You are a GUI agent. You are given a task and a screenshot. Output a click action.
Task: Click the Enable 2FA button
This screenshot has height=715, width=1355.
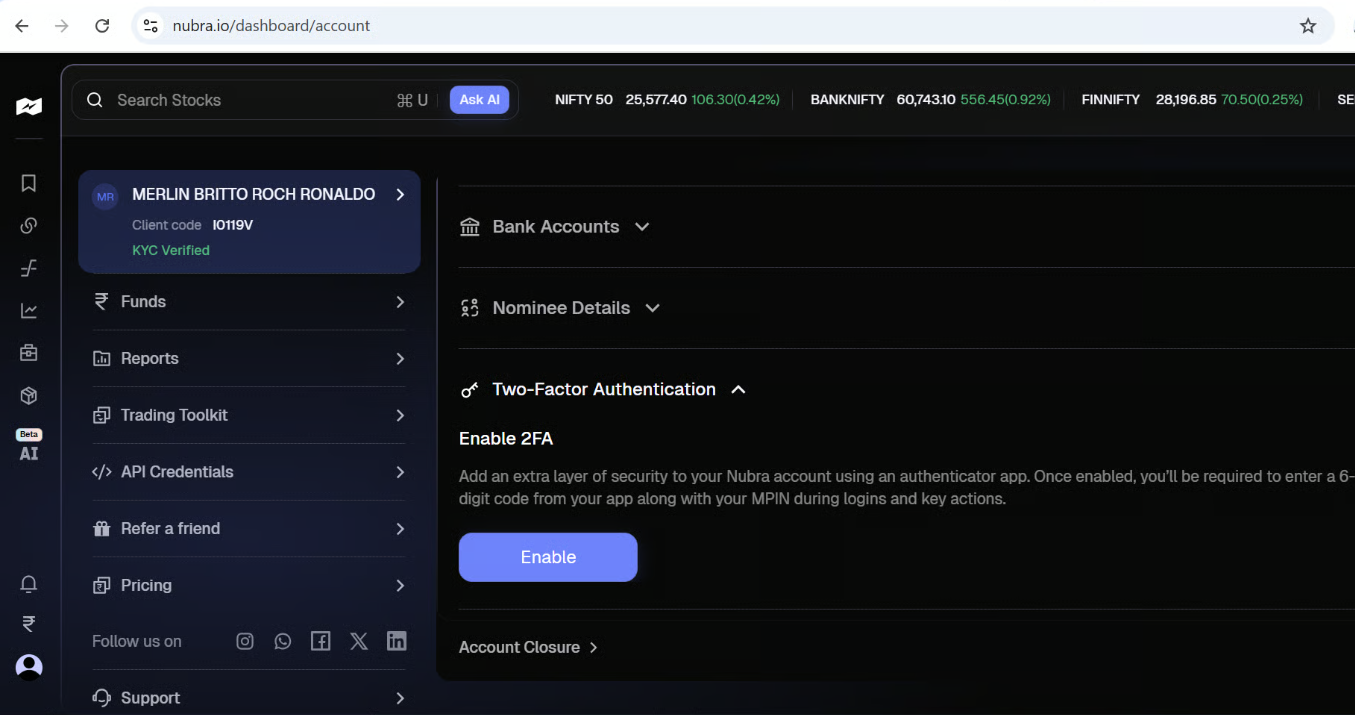548,557
